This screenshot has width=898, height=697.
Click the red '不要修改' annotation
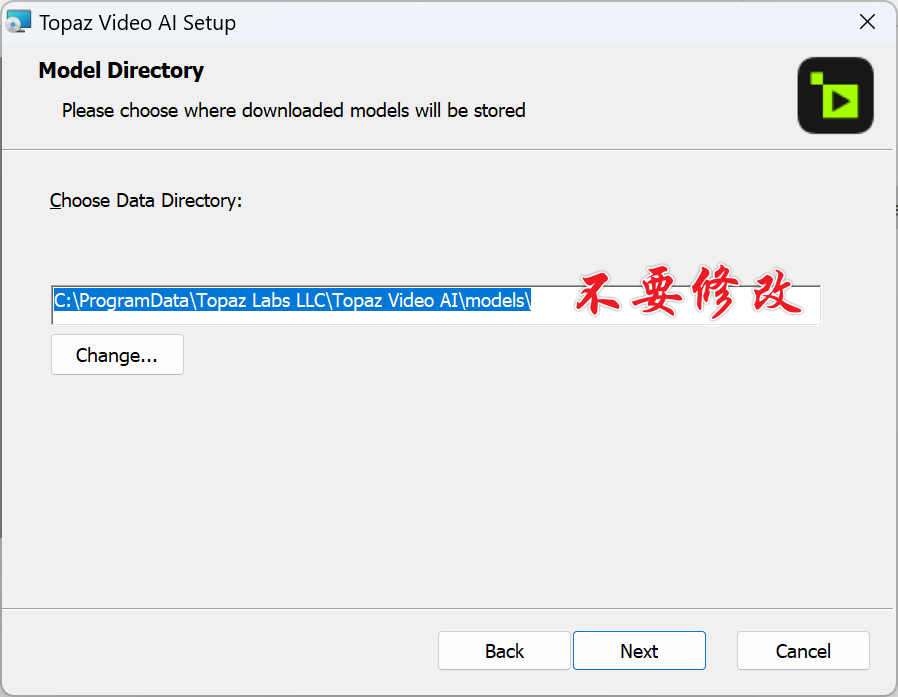point(688,296)
